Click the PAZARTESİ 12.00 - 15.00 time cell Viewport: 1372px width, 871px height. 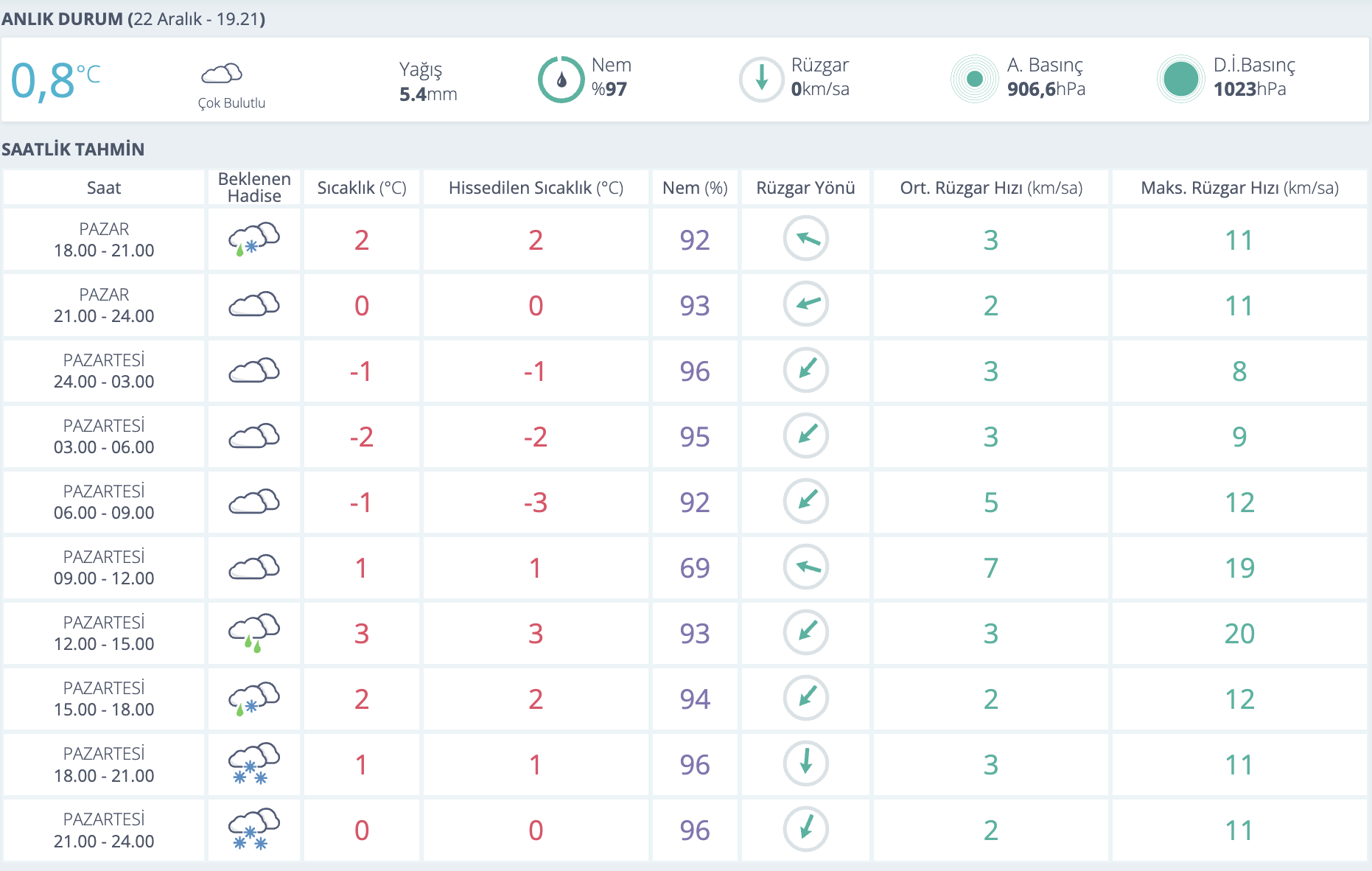(x=104, y=633)
